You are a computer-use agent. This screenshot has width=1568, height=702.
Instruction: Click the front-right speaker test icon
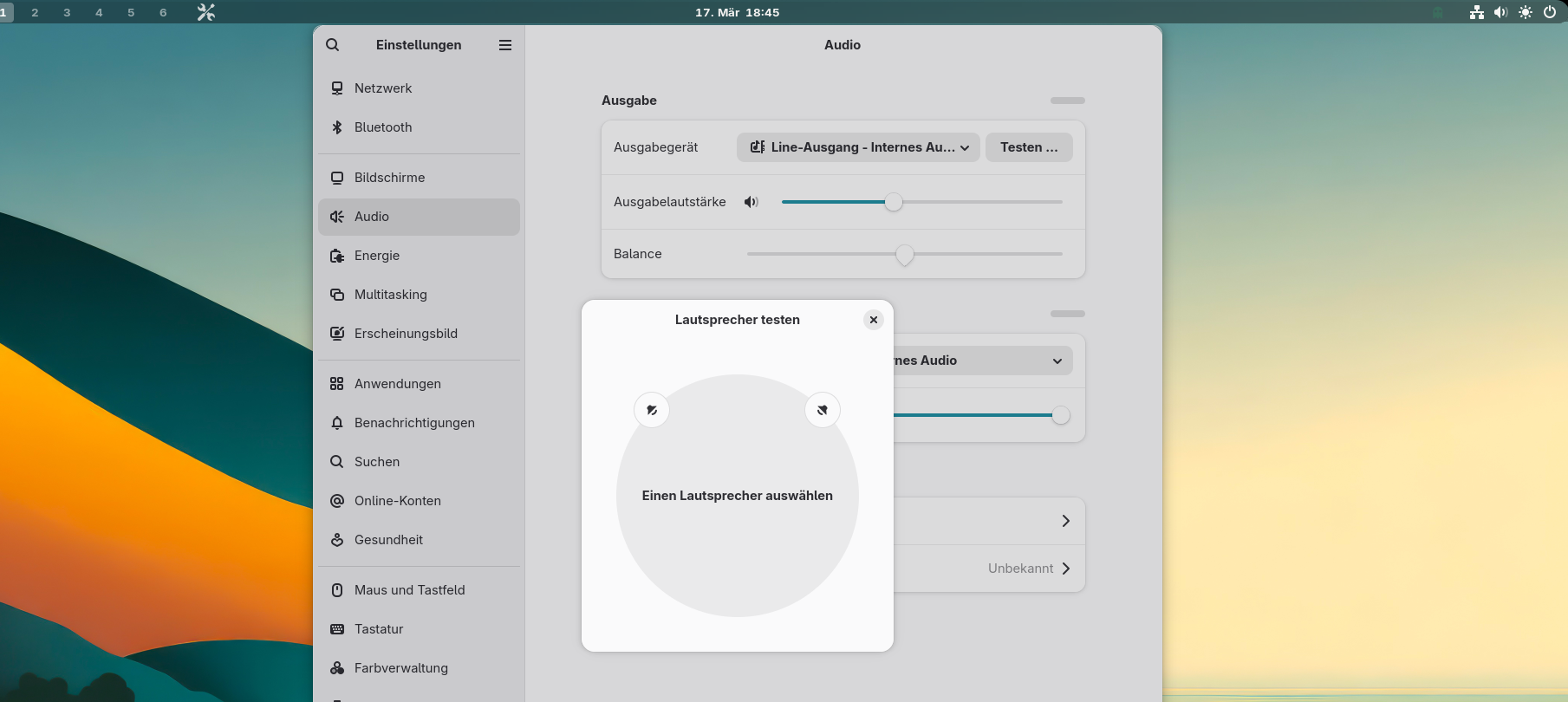point(823,410)
